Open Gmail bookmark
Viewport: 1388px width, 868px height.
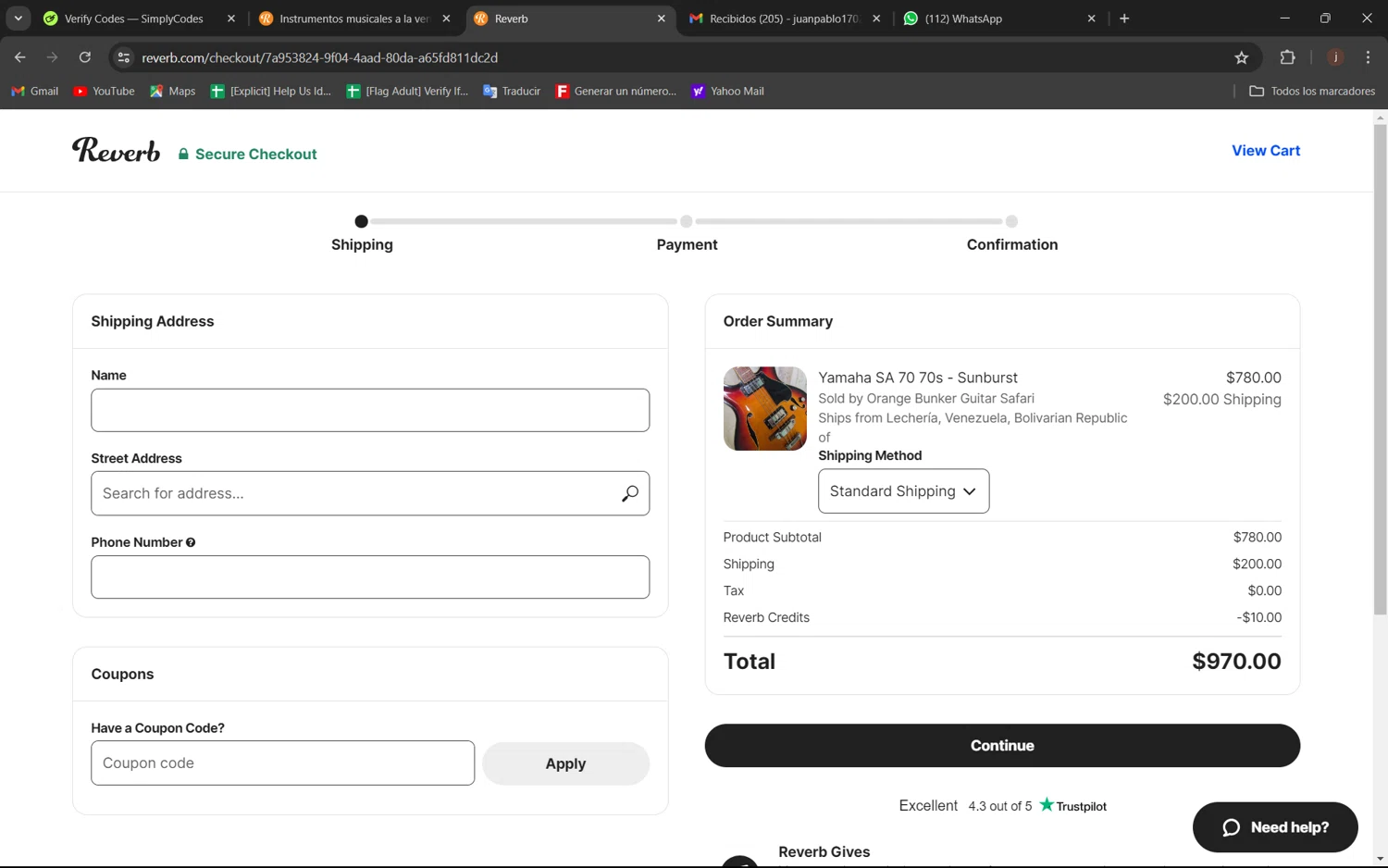pos(34,91)
